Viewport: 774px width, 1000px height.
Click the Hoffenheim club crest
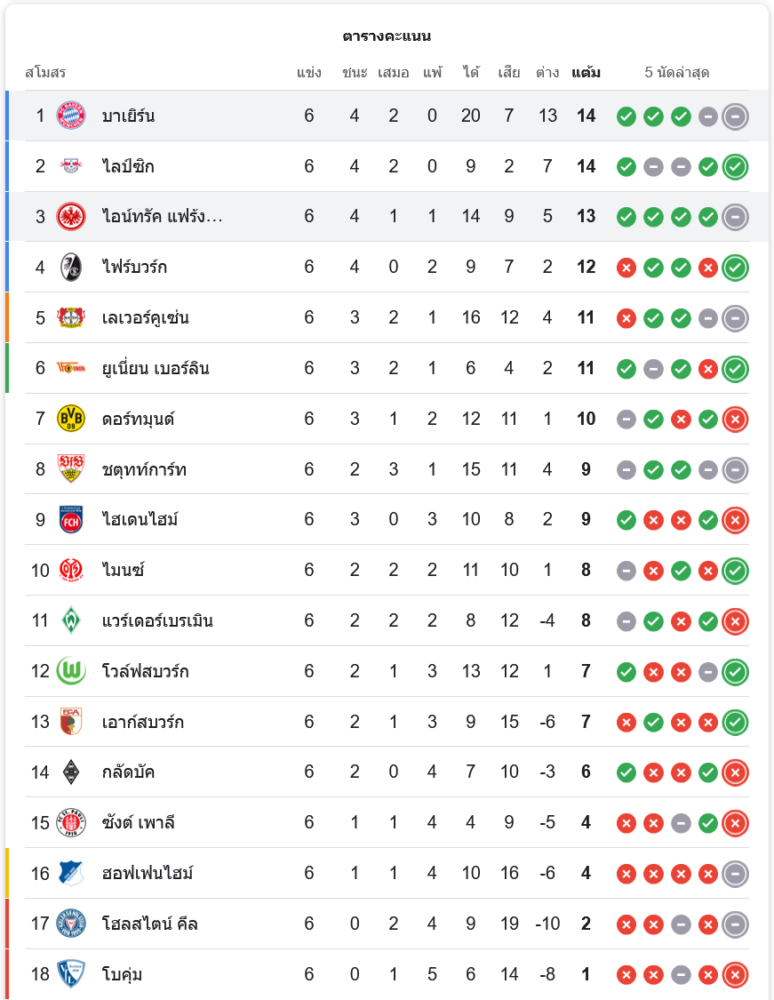[x=71, y=873]
